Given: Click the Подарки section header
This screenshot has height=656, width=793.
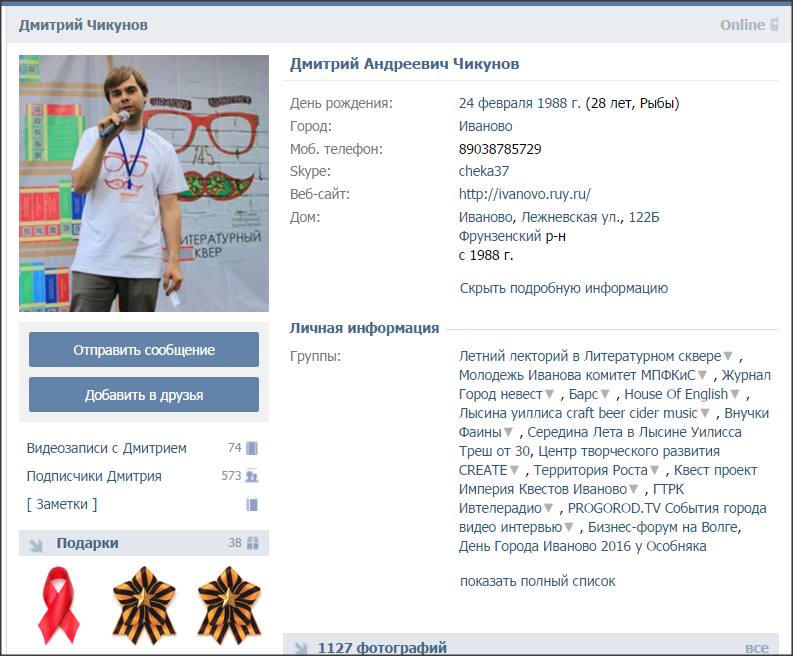Looking at the screenshot, I should 144,543.
